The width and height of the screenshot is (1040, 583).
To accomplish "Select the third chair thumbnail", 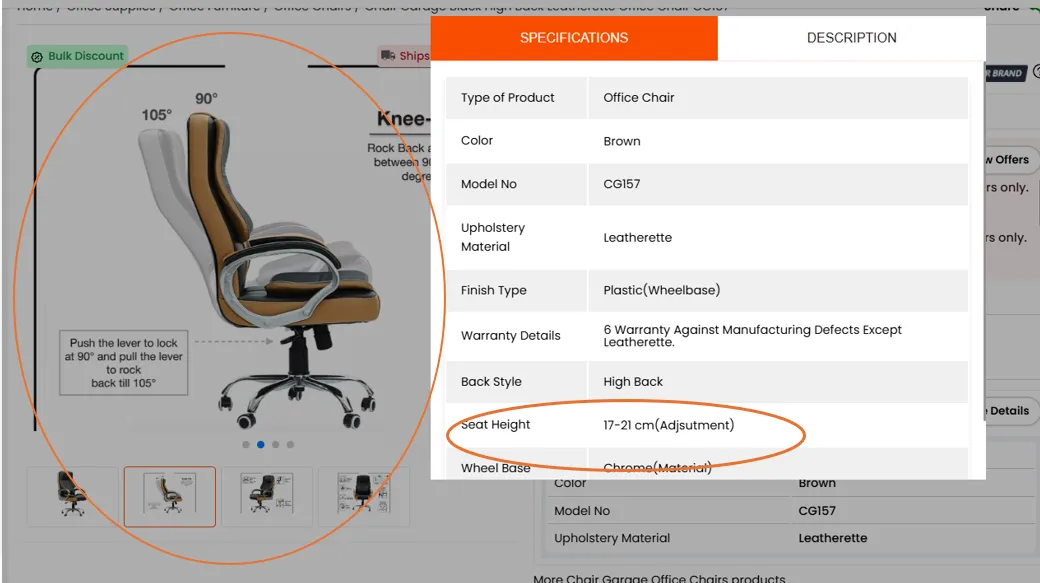I will [x=267, y=496].
